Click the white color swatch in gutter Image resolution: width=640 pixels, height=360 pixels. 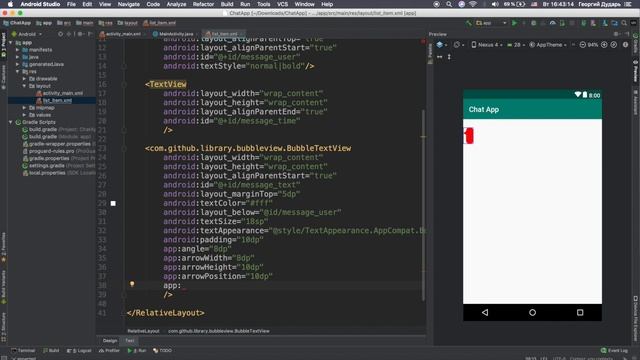(x=113, y=203)
